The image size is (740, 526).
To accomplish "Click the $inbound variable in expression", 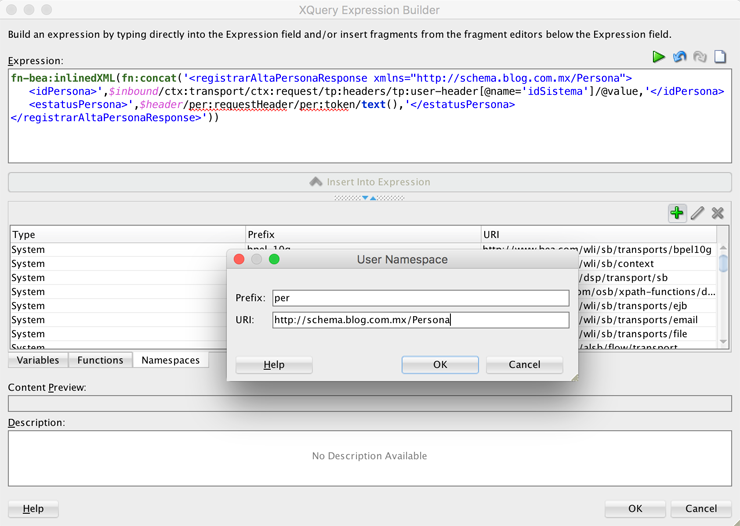I will [134, 91].
